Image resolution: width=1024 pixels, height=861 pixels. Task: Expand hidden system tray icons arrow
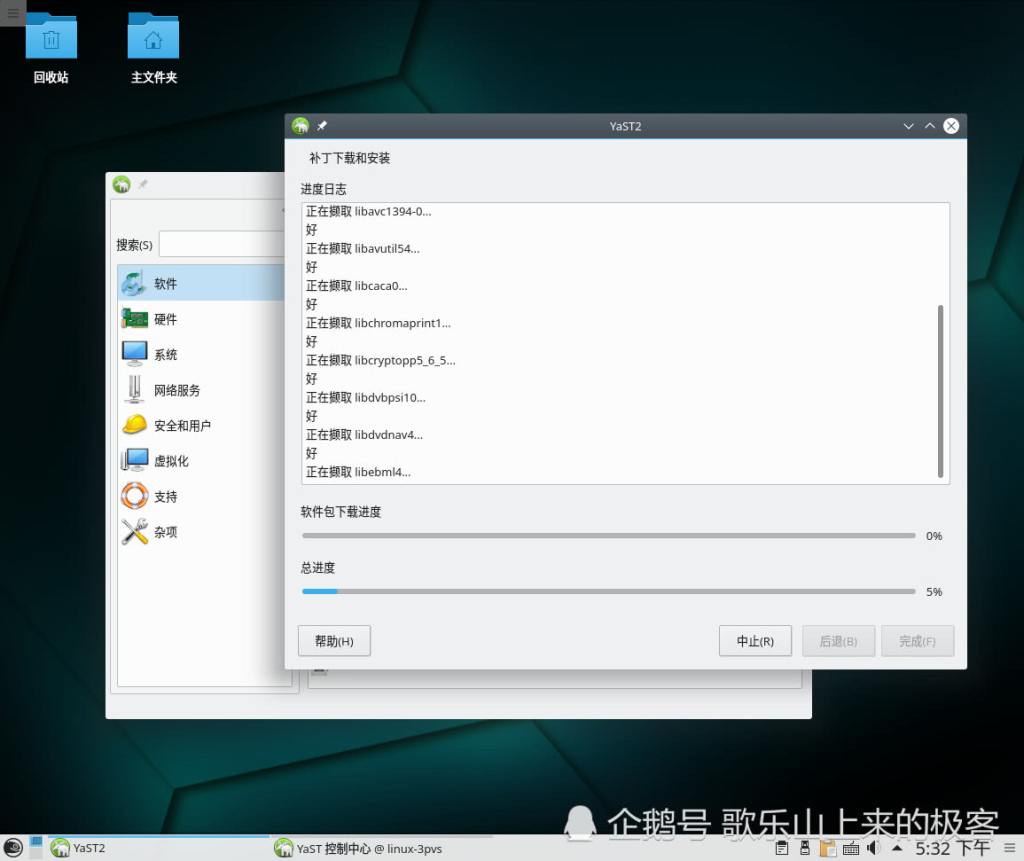click(x=897, y=848)
